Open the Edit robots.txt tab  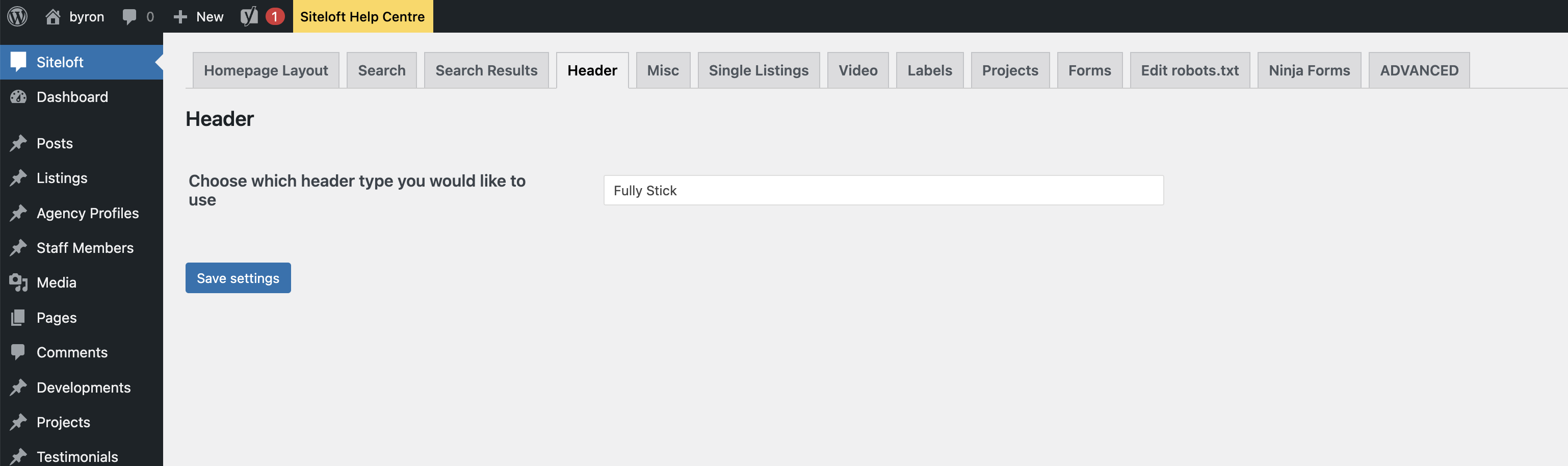point(1189,71)
